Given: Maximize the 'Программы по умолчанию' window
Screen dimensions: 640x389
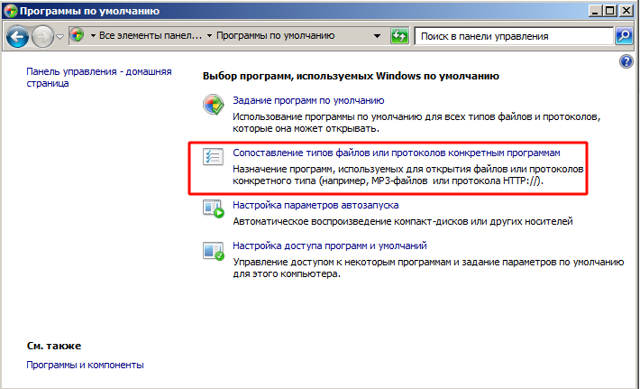Looking at the screenshot, I should point(610,11).
